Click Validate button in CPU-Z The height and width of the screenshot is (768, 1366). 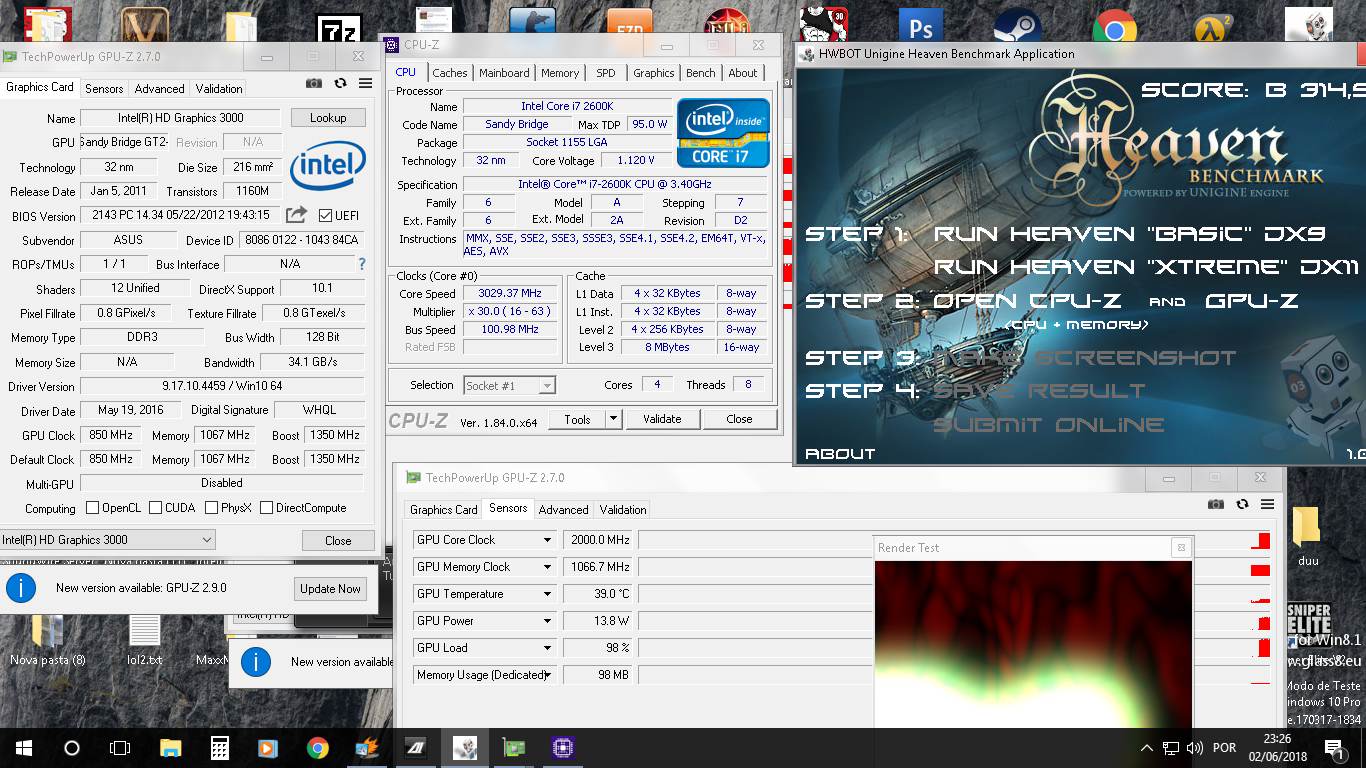[x=662, y=419]
